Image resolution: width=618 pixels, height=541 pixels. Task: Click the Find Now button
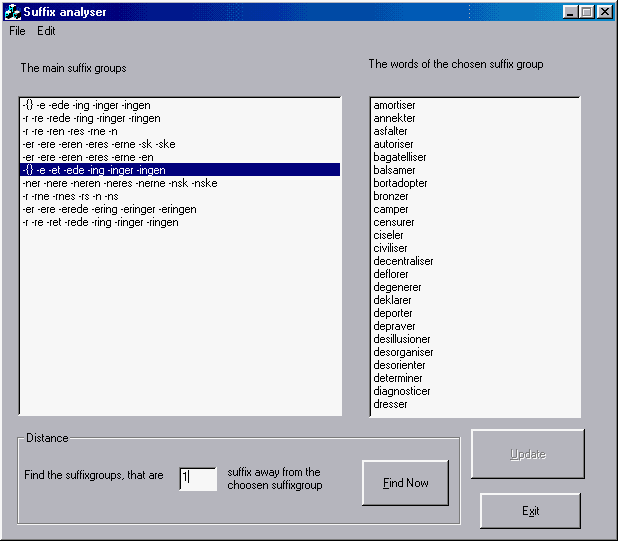(x=406, y=483)
